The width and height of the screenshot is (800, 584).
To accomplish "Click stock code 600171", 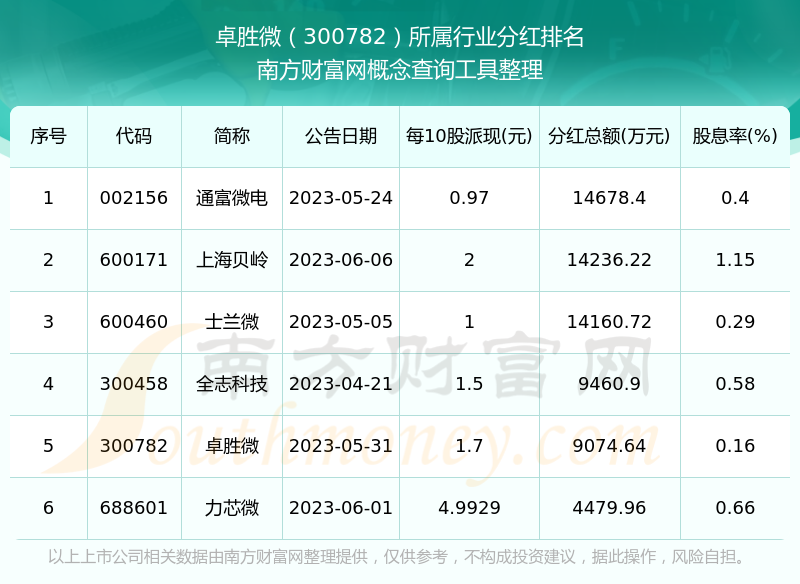I will [x=134, y=260].
